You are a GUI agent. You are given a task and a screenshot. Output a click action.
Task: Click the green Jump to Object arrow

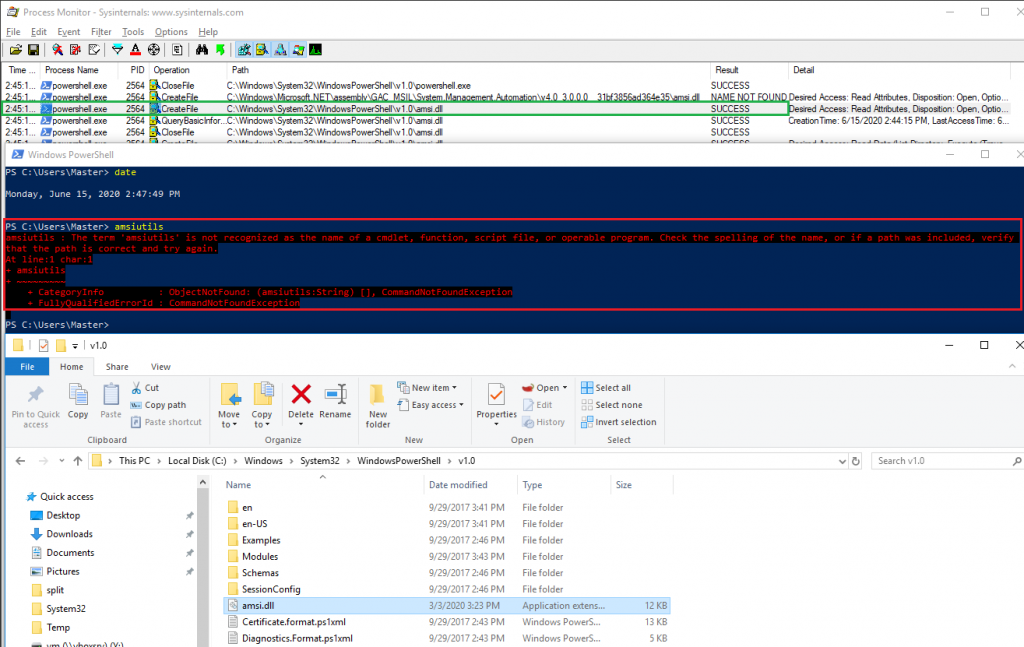[219, 49]
